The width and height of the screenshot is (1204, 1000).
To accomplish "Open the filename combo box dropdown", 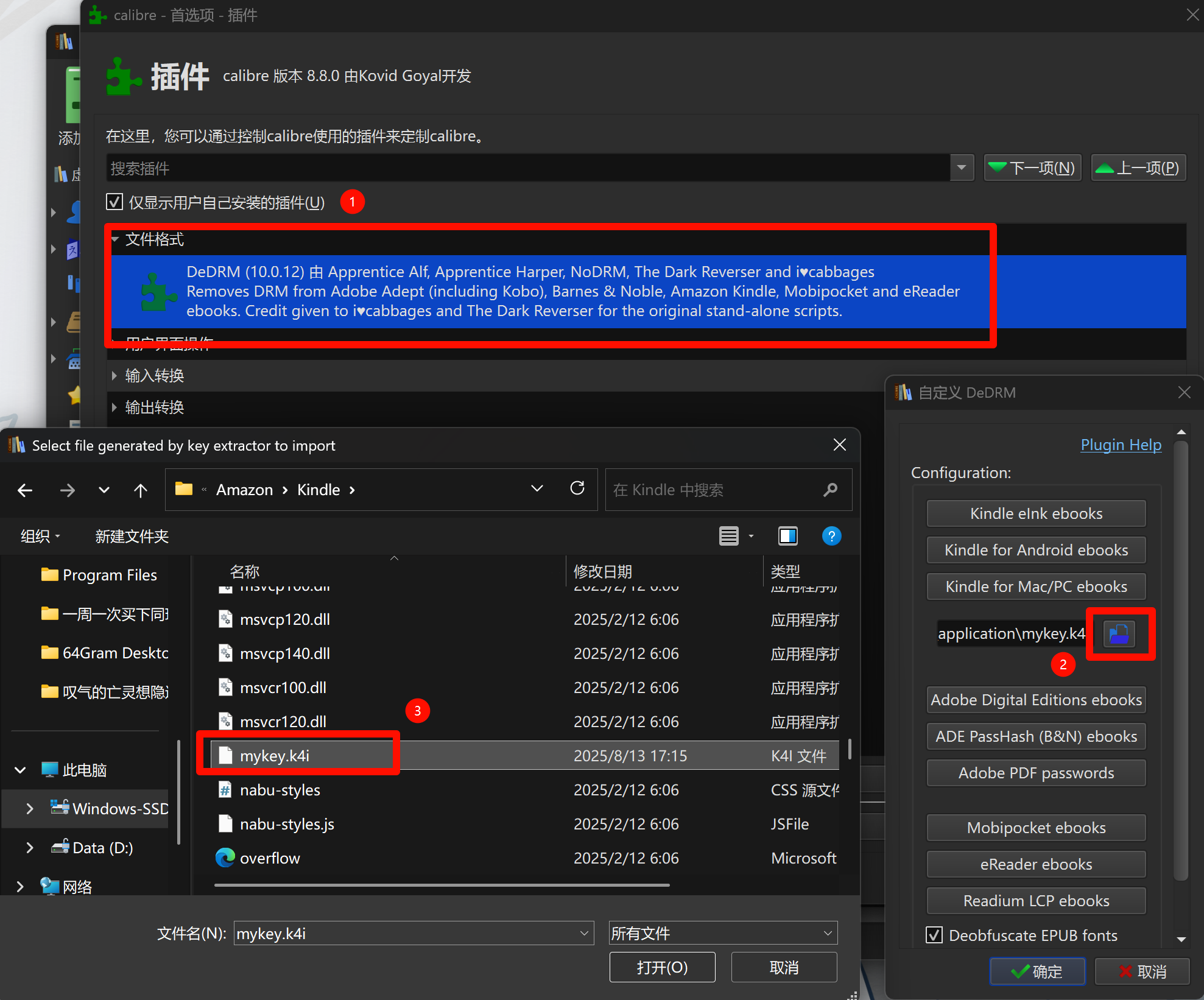I will click(x=583, y=933).
